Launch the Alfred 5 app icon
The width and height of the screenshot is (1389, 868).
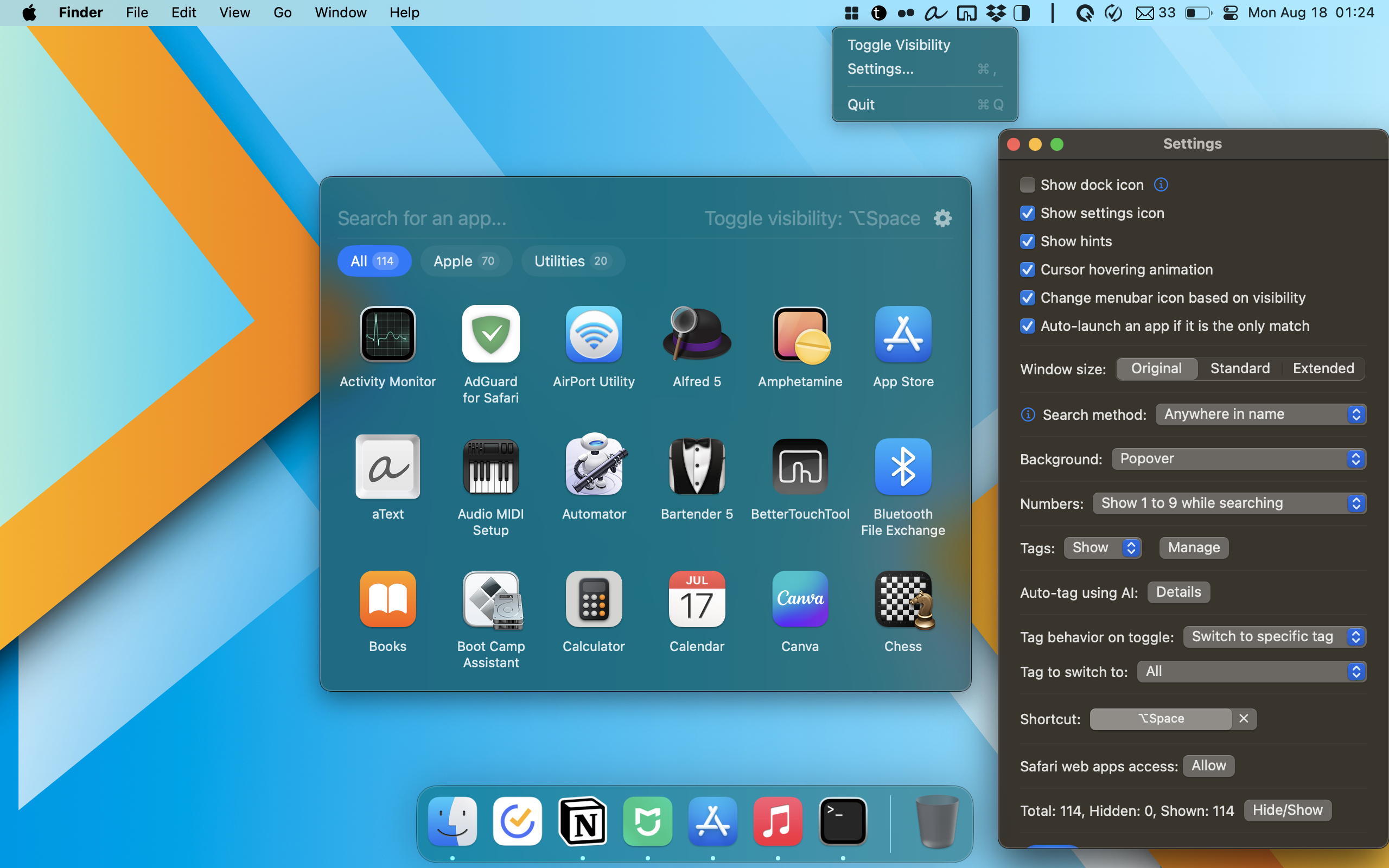point(696,335)
